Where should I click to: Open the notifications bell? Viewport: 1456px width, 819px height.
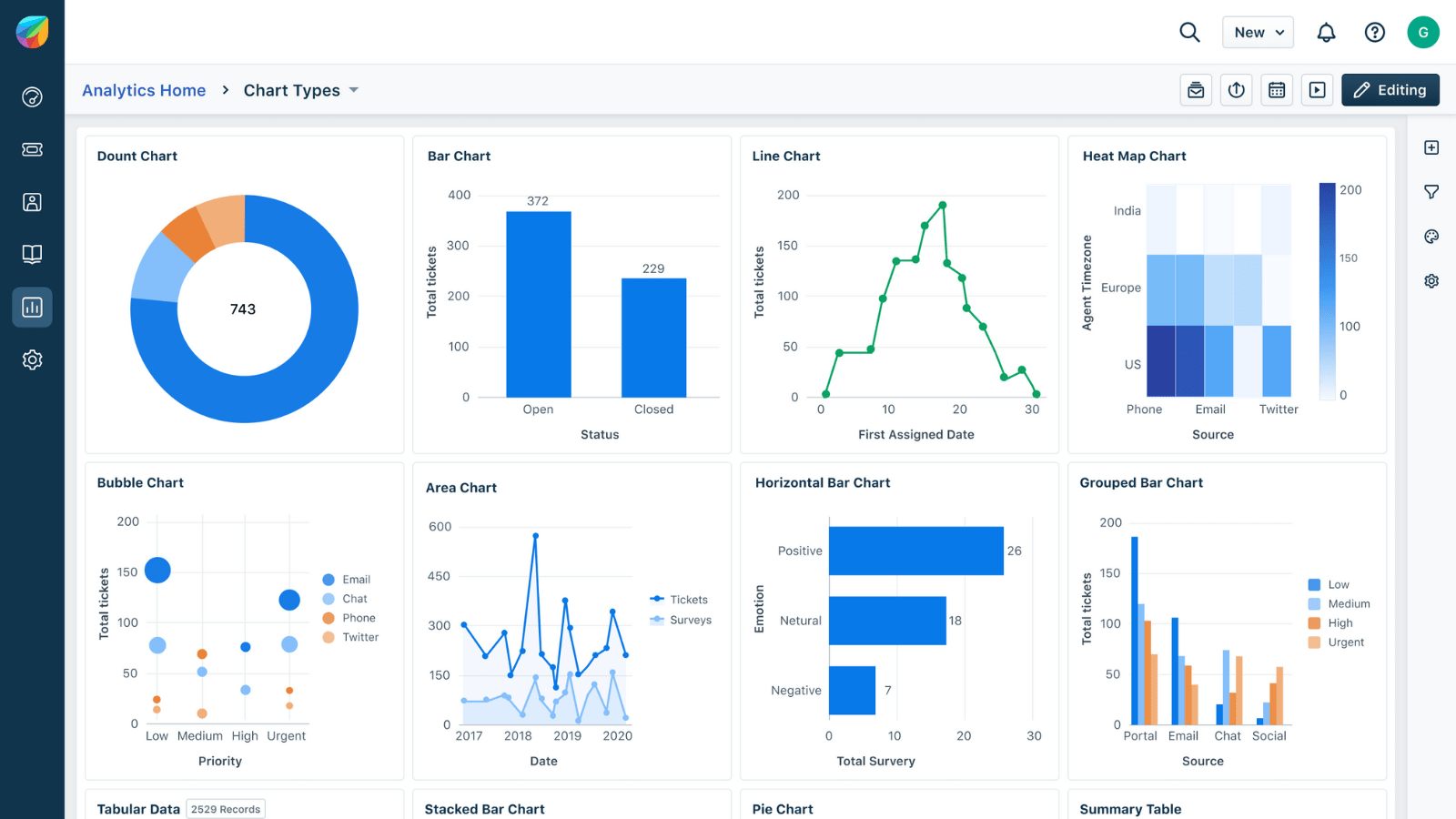click(x=1326, y=33)
